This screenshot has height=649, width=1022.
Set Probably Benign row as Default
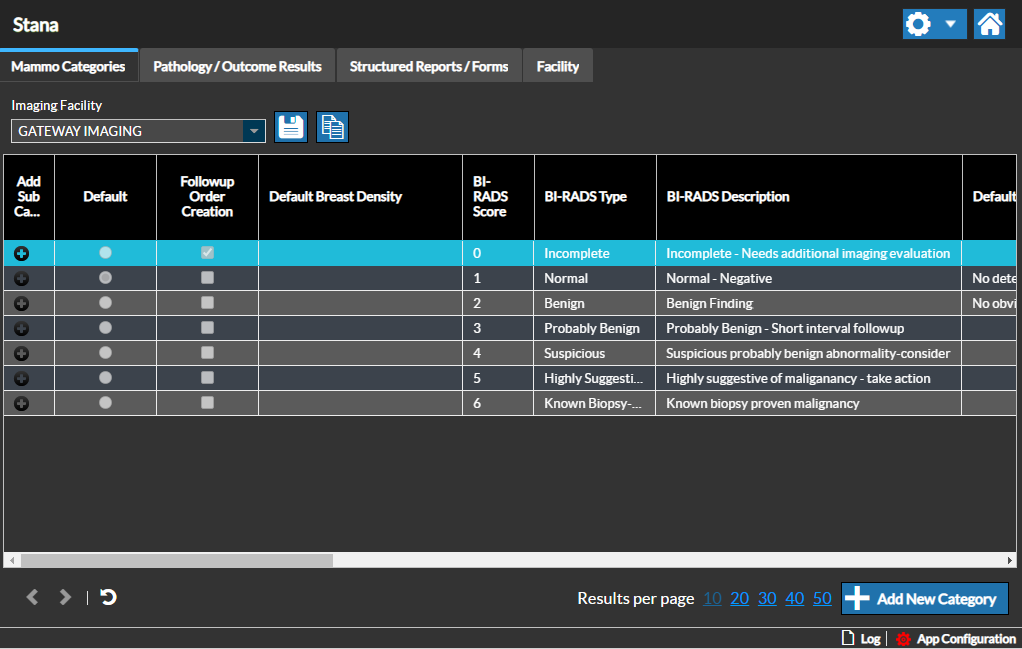105,328
